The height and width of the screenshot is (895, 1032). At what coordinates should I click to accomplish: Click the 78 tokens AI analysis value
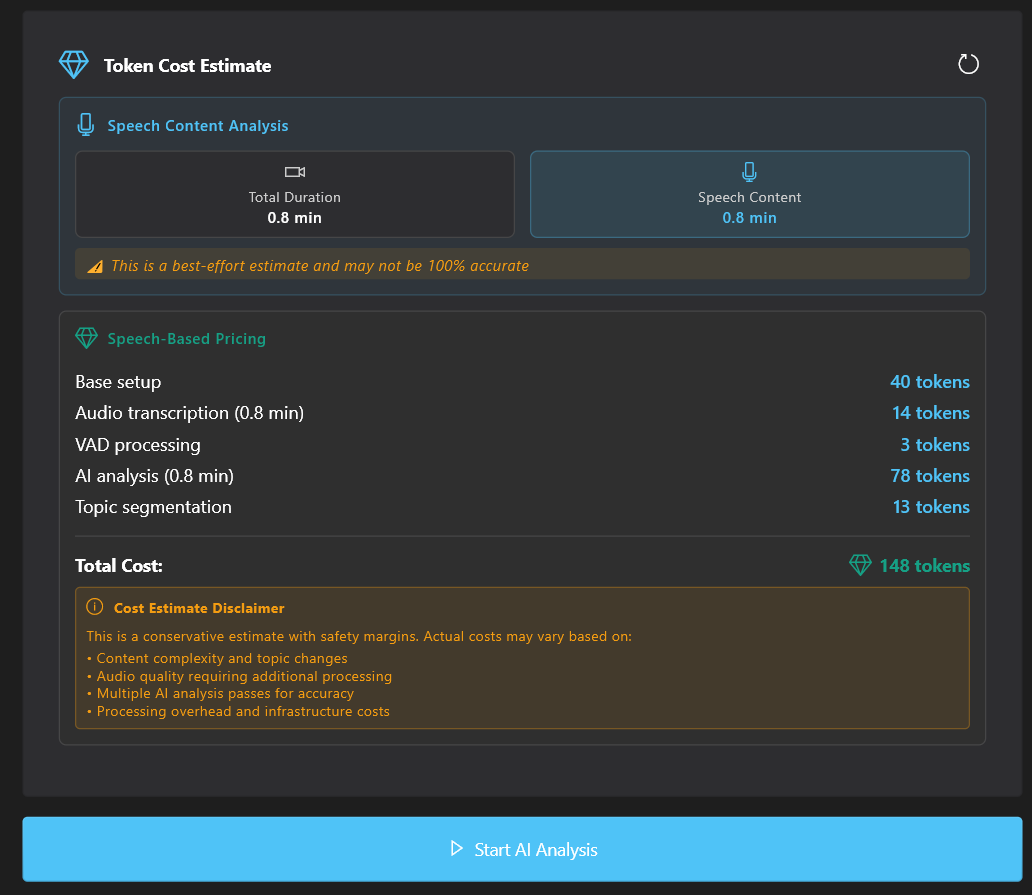[x=930, y=476]
